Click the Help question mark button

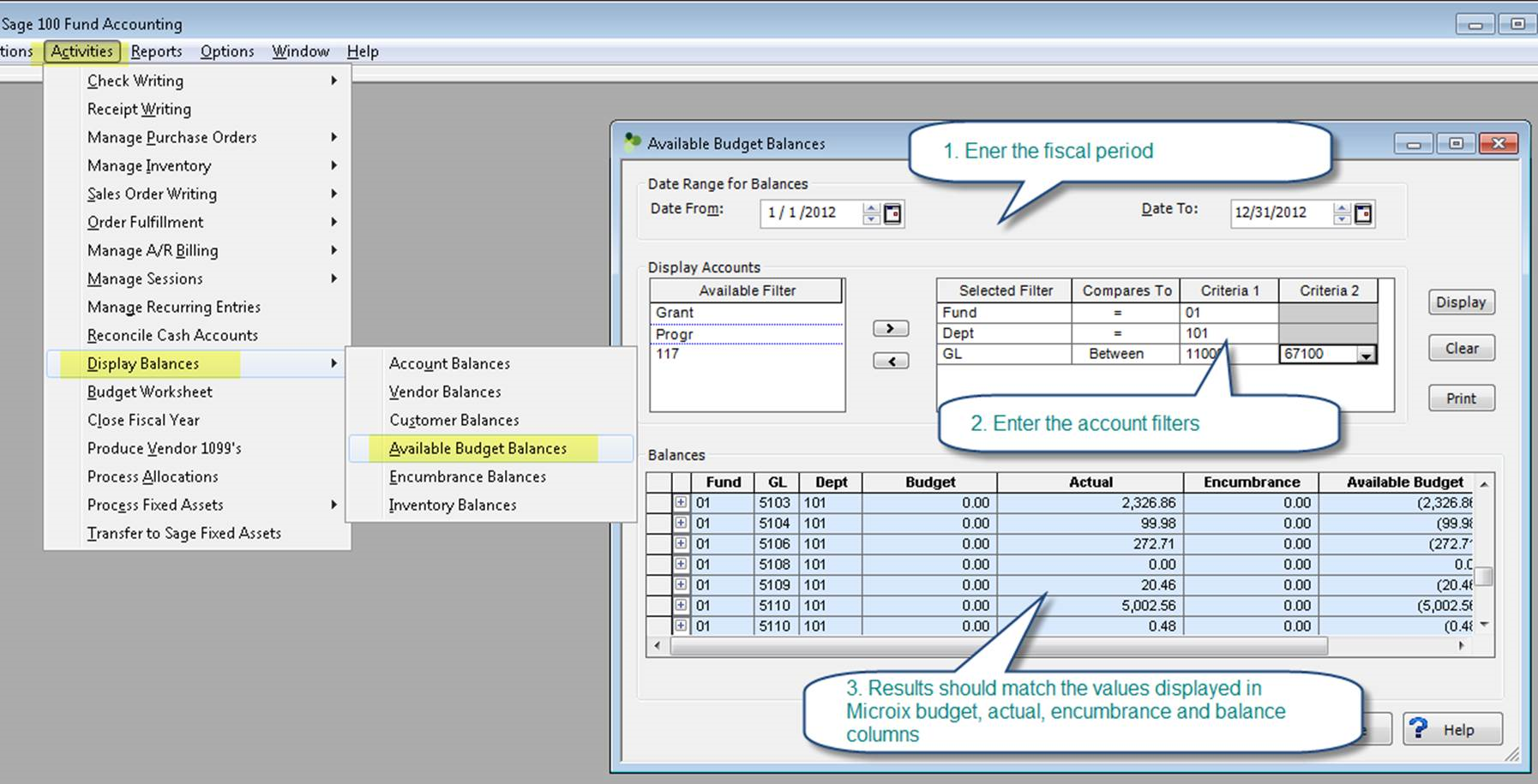pos(1452,729)
